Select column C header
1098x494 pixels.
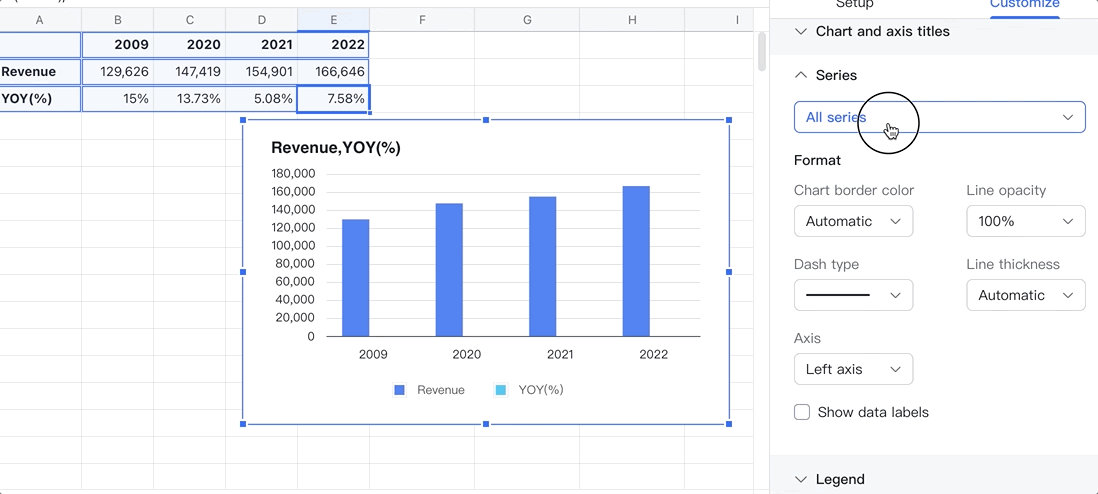(x=190, y=20)
